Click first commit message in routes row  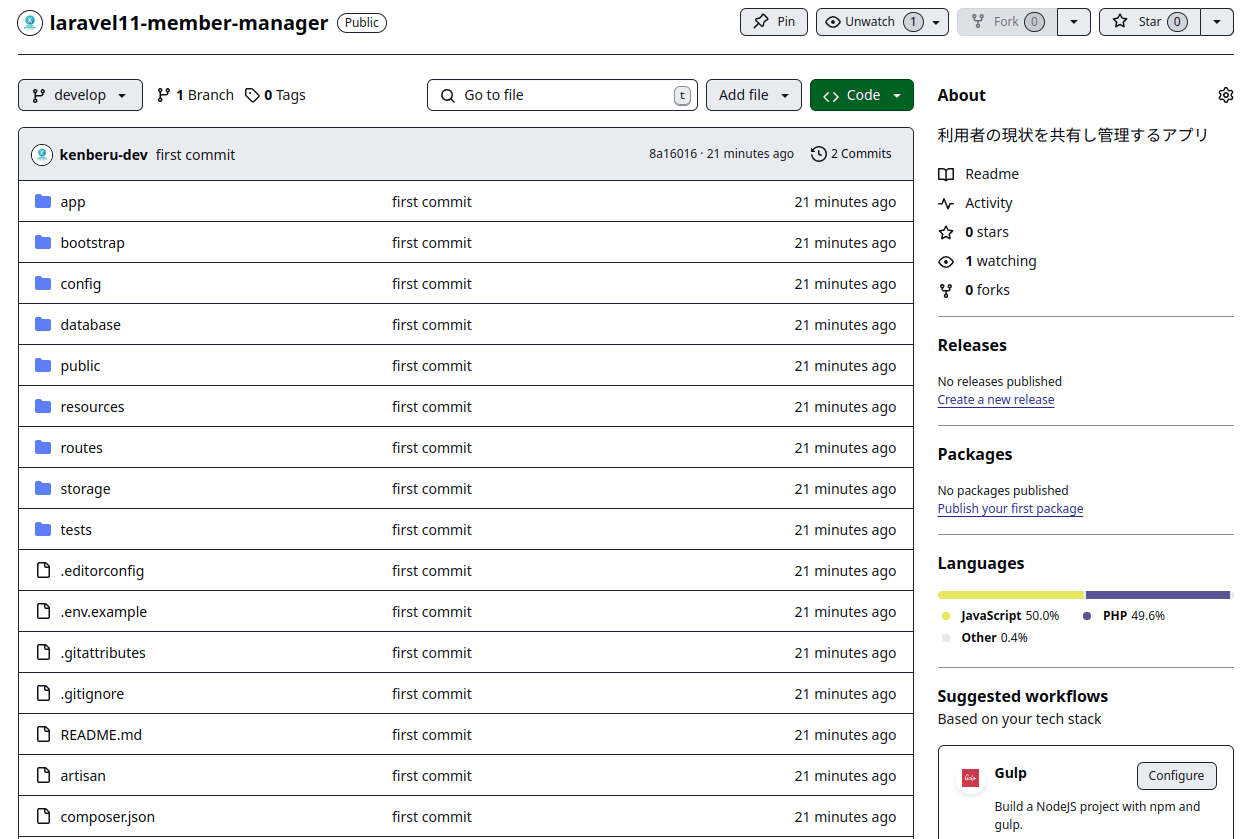tap(432, 447)
